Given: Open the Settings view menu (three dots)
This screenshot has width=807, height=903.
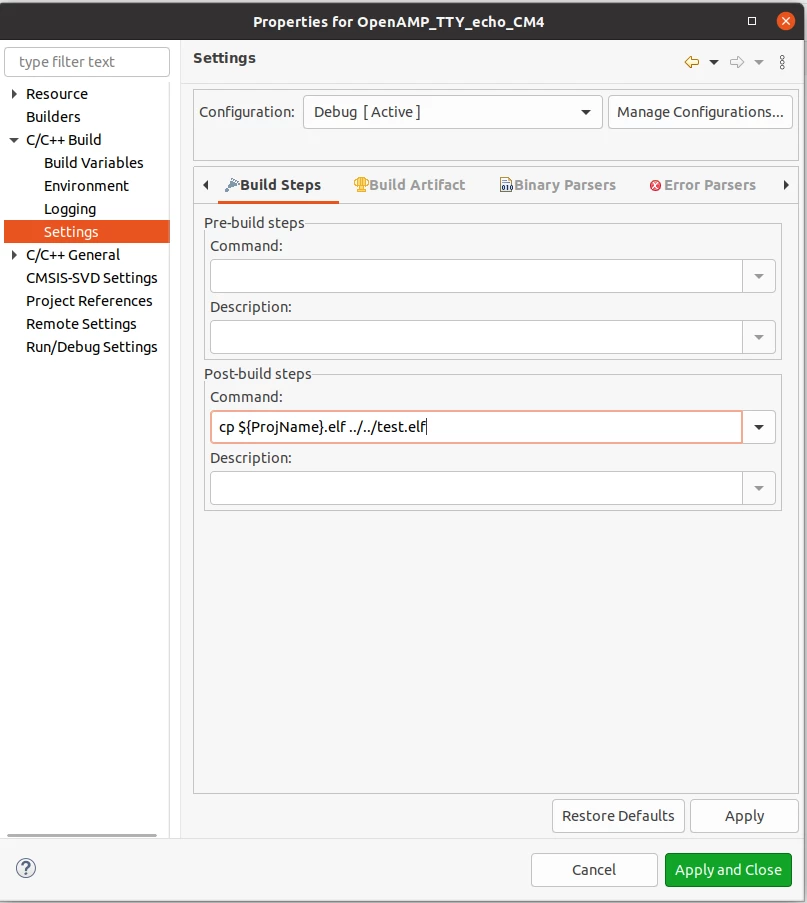Looking at the screenshot, I should pyautogui.click(x=782, y=62).
